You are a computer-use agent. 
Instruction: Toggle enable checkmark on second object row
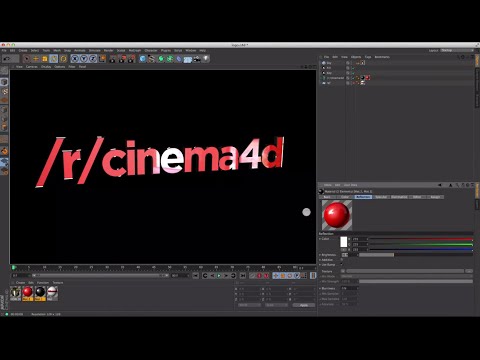(353, 68)
